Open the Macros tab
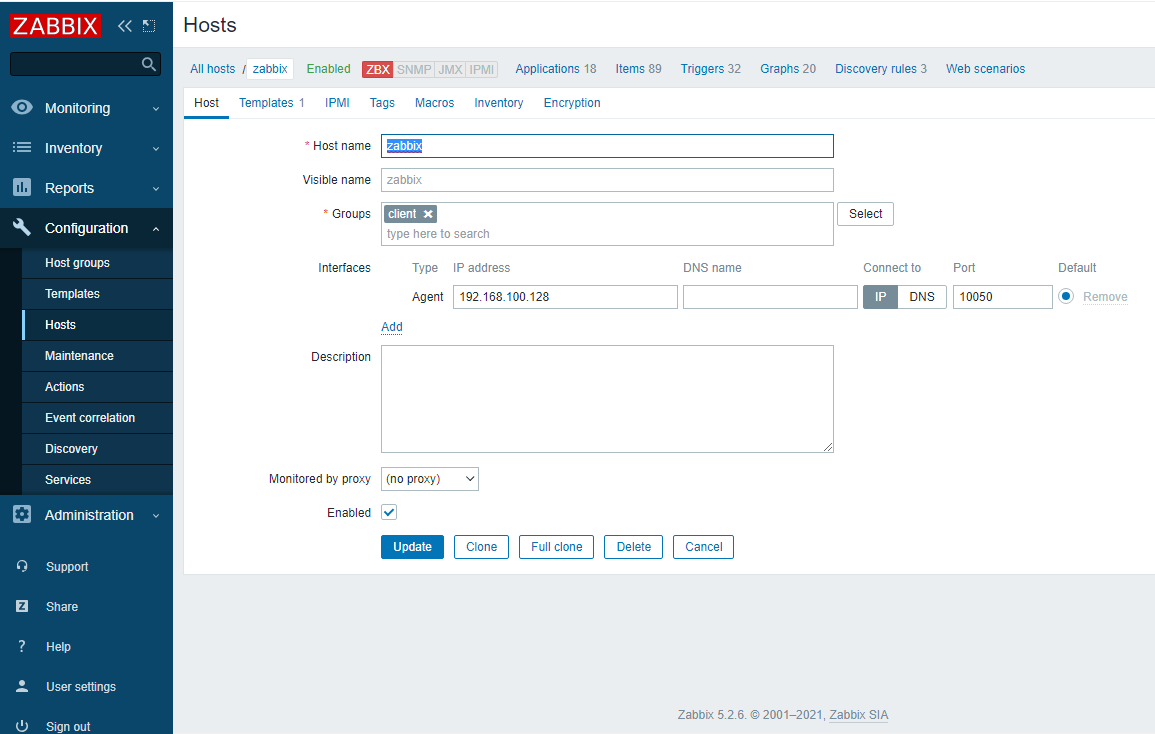This screenshot has width=1155, height=734. coord(435,103)
